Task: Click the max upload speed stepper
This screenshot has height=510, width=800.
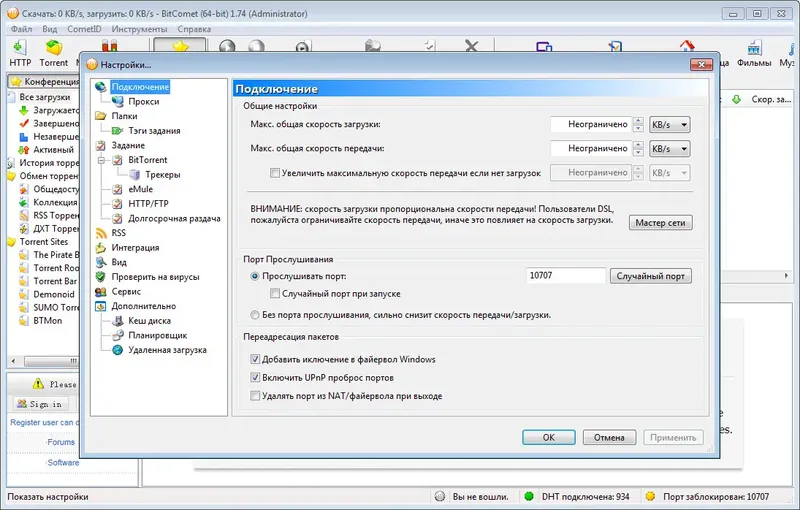Action: pos(638,148)
